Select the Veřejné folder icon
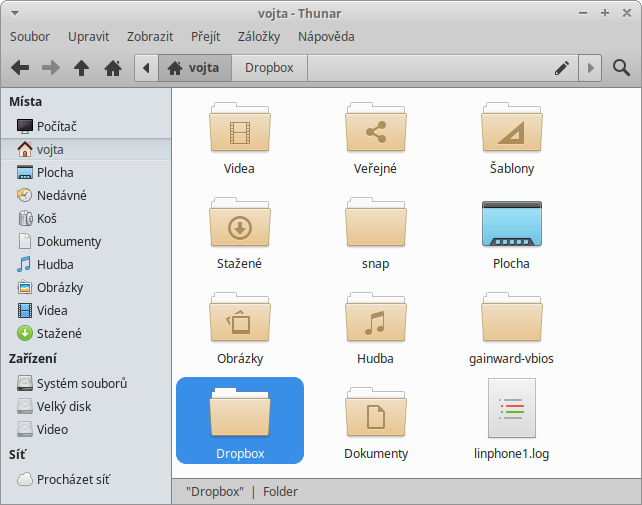Viewport: 642px width, 505px height. coord(376,128)
